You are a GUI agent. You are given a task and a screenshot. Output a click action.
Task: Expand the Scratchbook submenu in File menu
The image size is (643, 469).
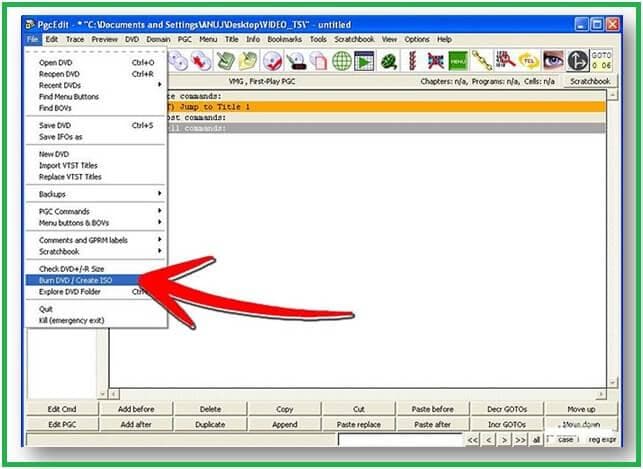tap(95, 251)
